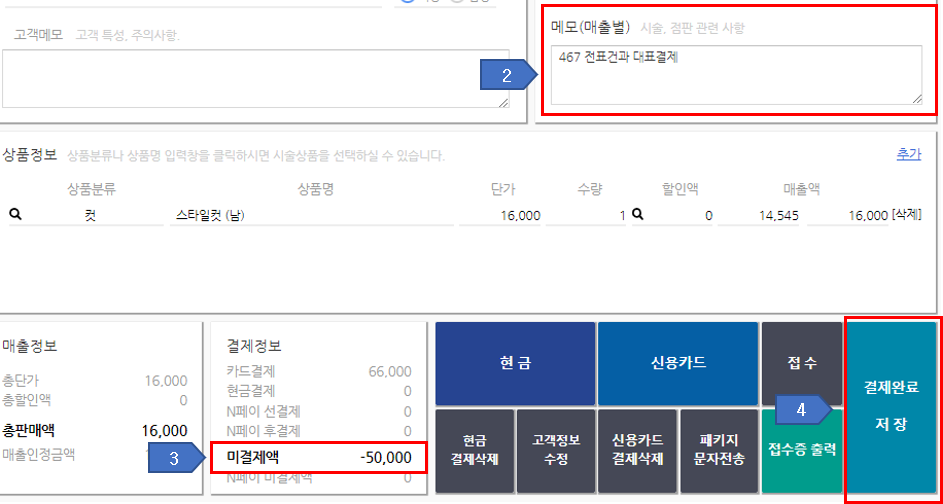Click the 총판매액 value 16,000

pos(164,430)
